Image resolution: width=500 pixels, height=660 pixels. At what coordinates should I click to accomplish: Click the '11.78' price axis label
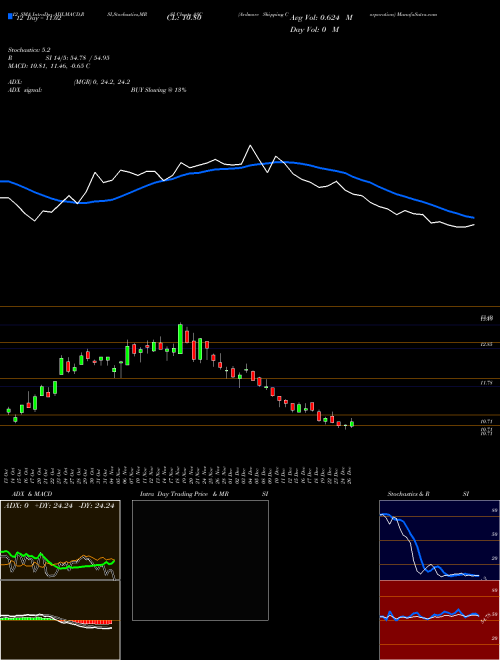pos(486,383)
